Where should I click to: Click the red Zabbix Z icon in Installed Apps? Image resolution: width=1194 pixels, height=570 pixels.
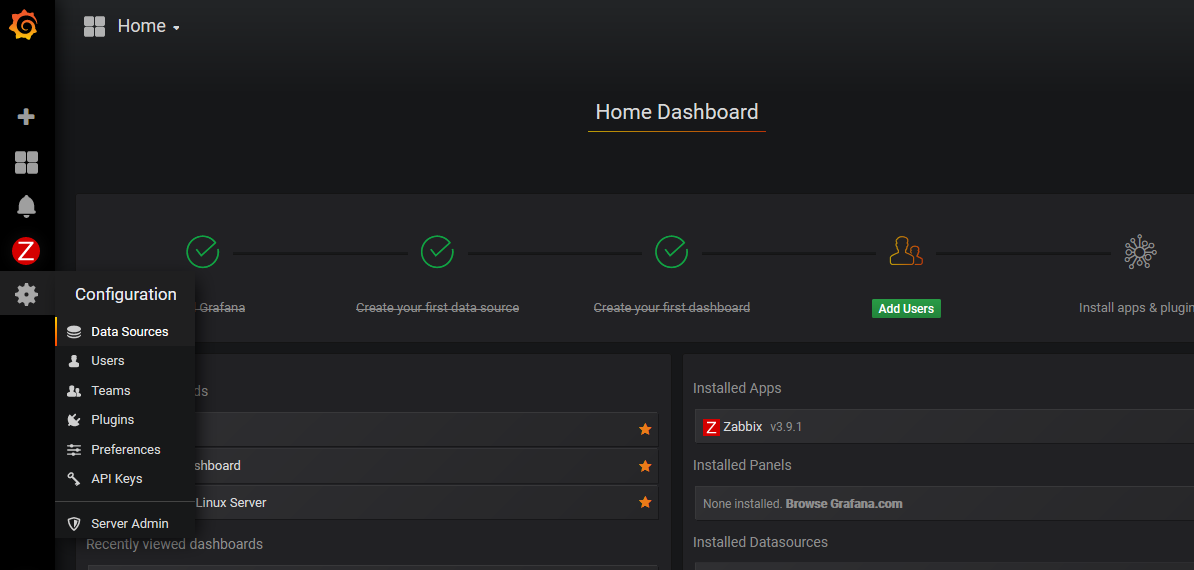[711, 427]
